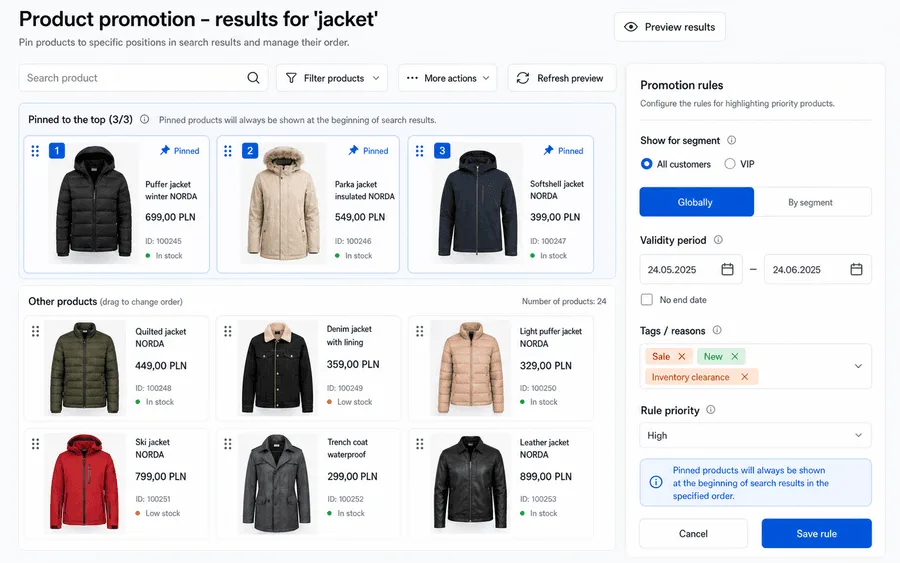Click drag handle on Ski jacket card
The width and height of the screenshot is (900, 563).
35,444
